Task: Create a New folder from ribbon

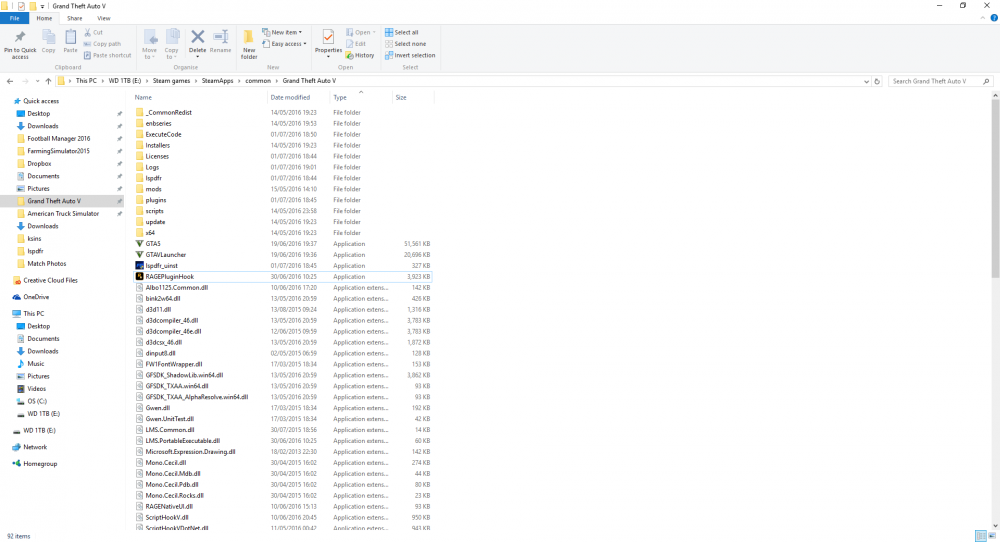Action: 249,44
